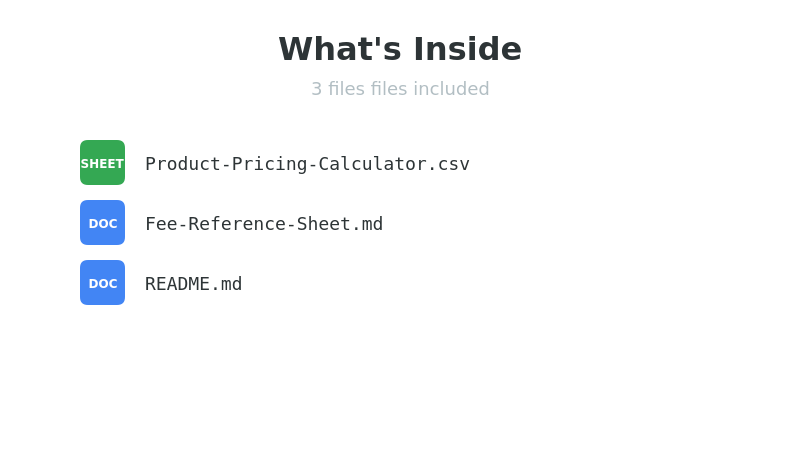The image size is (800, 450).
Task: Click the word "What's" in the heading
Action: [340, 49]
